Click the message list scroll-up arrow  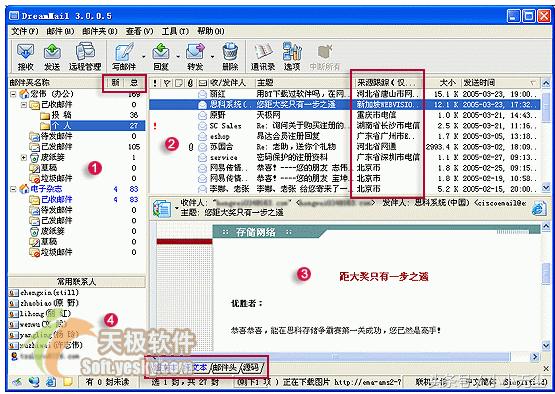click(546, 84)
